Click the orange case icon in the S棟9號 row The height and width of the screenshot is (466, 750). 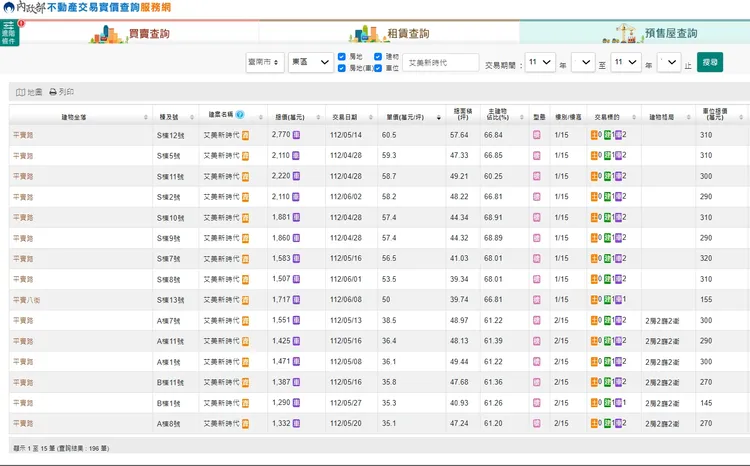(x=245, y=238)
